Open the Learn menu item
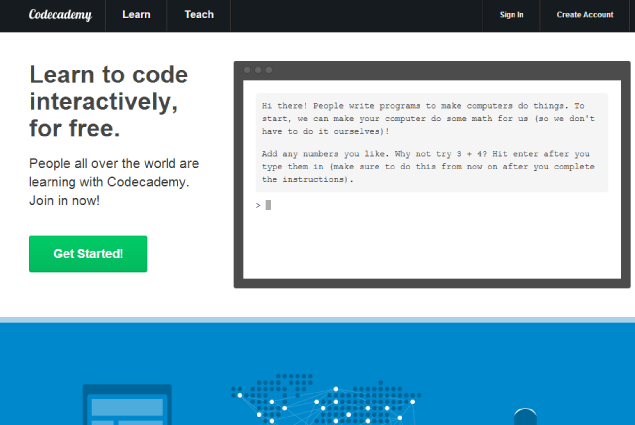 coord(136,15)
